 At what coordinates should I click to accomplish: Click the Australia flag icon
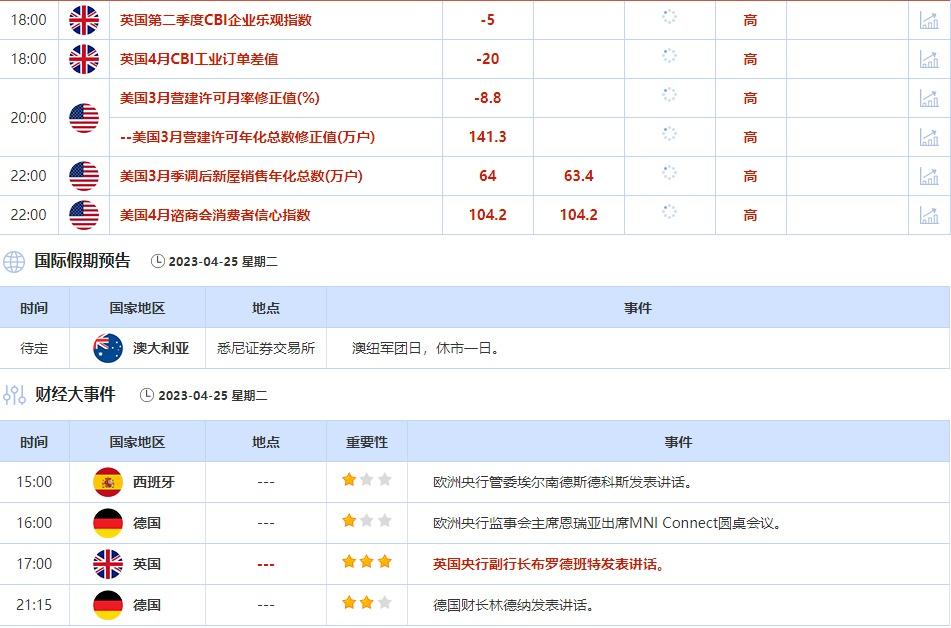pyautogui.click(x=108, y=349)
